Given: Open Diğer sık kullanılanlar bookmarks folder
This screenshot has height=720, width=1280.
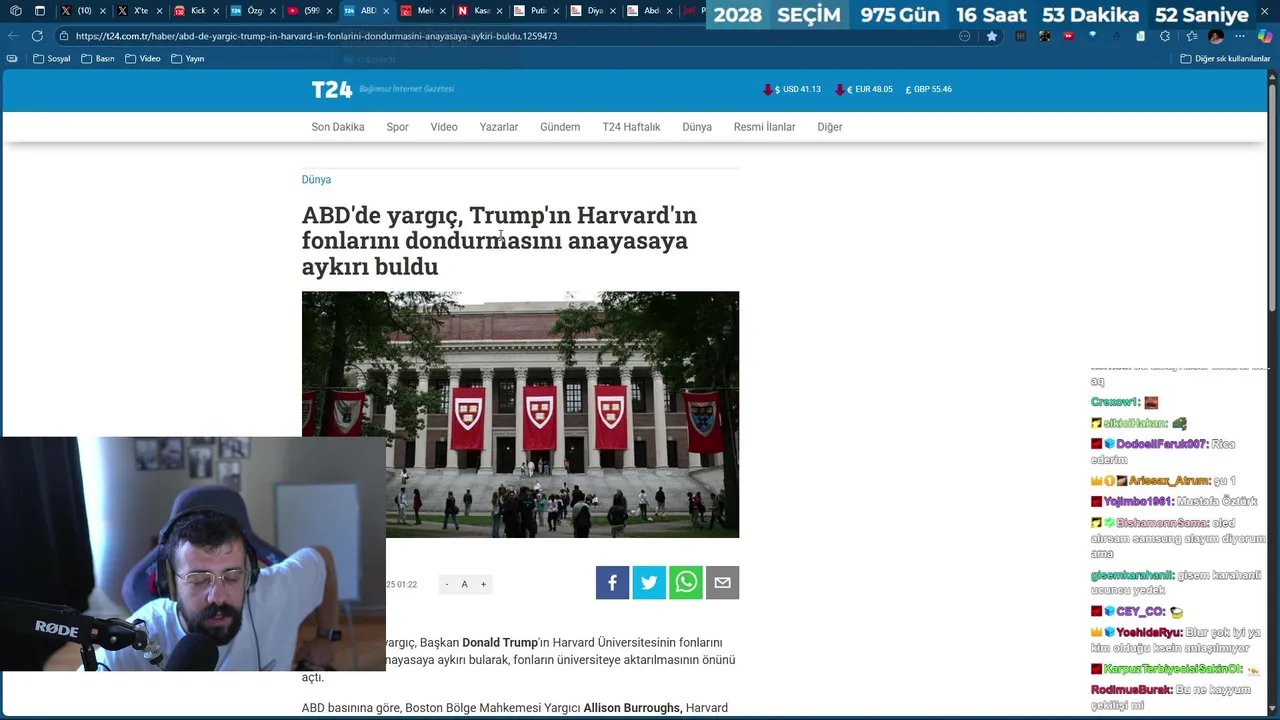Looking at the screenshot, I should click(x=1225, y=59).
